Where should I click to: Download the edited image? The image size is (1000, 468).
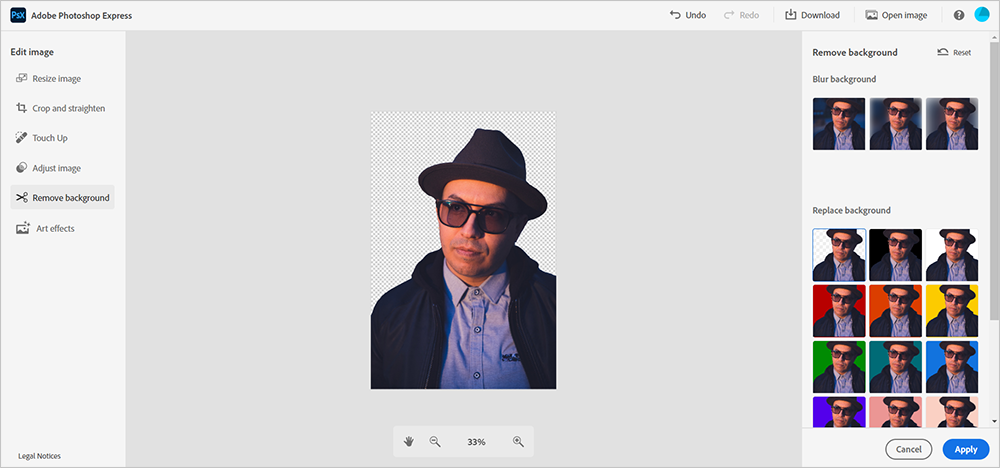click(x=812, y=16)
